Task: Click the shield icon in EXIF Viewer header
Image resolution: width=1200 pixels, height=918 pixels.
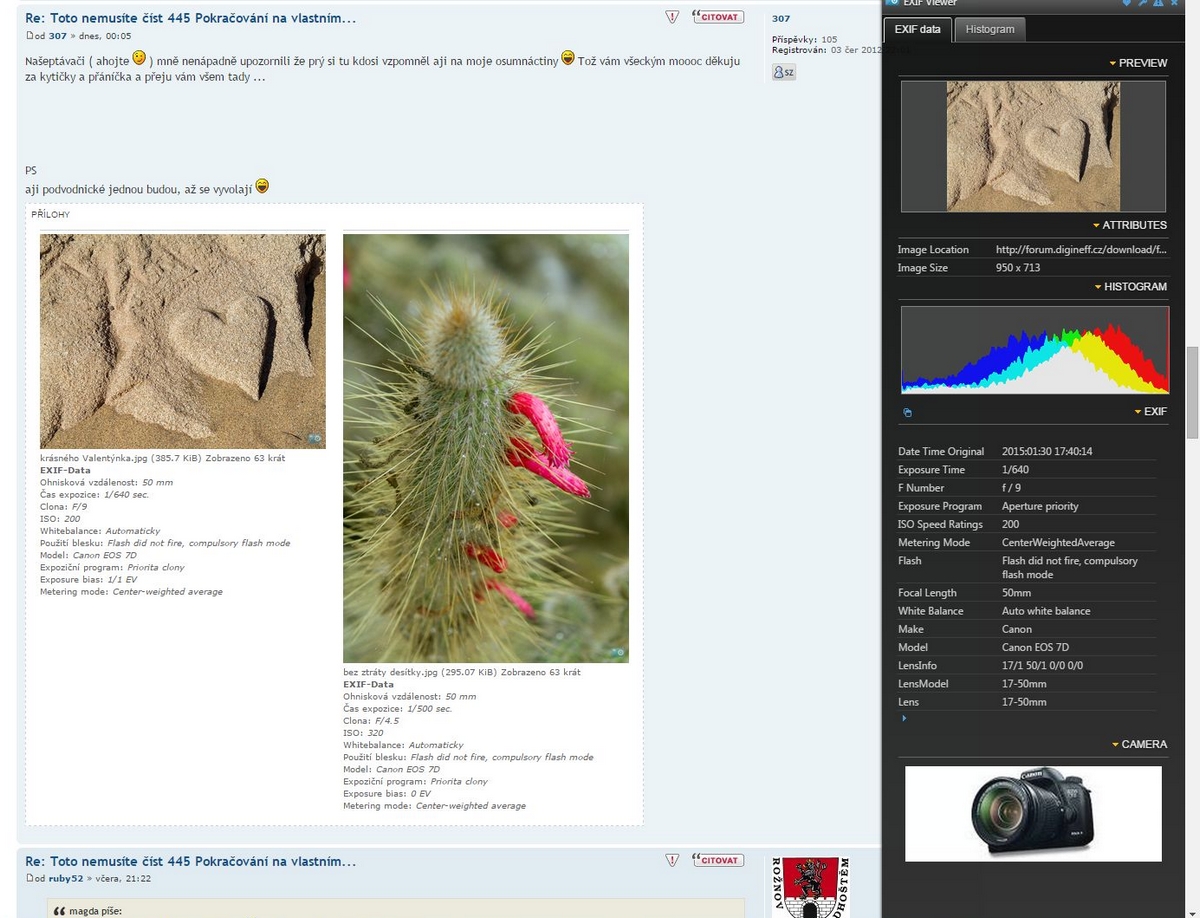Action: [1126, 3]
